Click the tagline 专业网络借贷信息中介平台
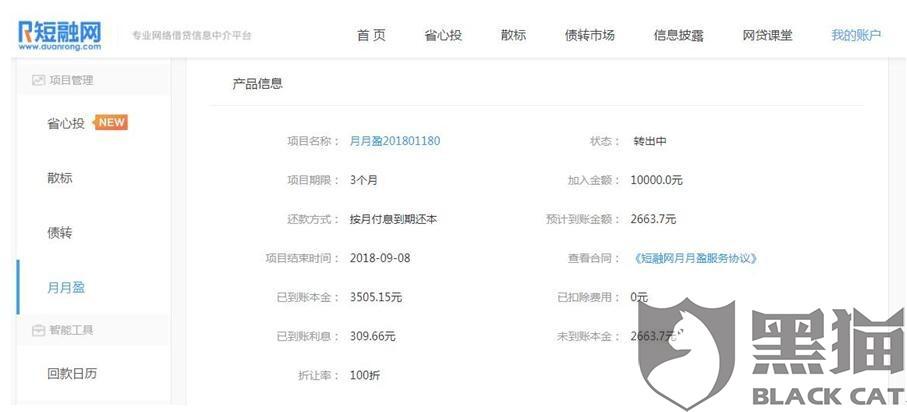The height and width of the screenshot is (412, 907). click(192, 36)
